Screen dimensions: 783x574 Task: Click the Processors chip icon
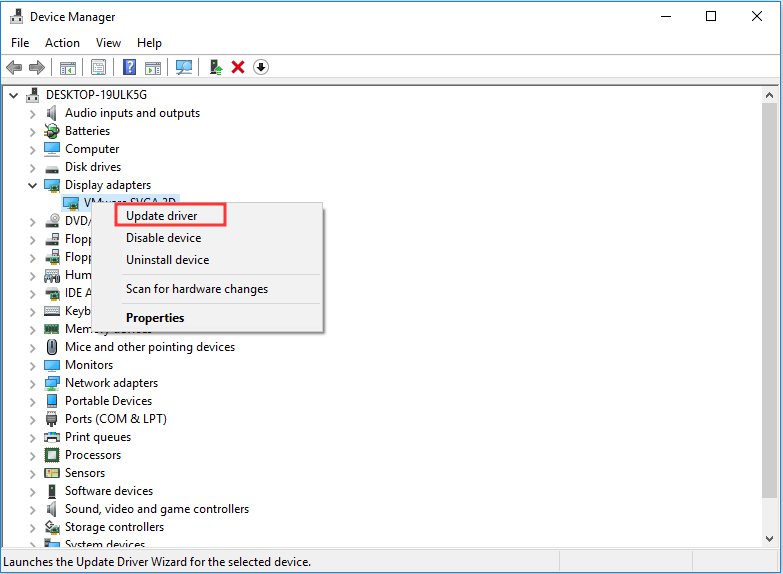tap(52, 455)
